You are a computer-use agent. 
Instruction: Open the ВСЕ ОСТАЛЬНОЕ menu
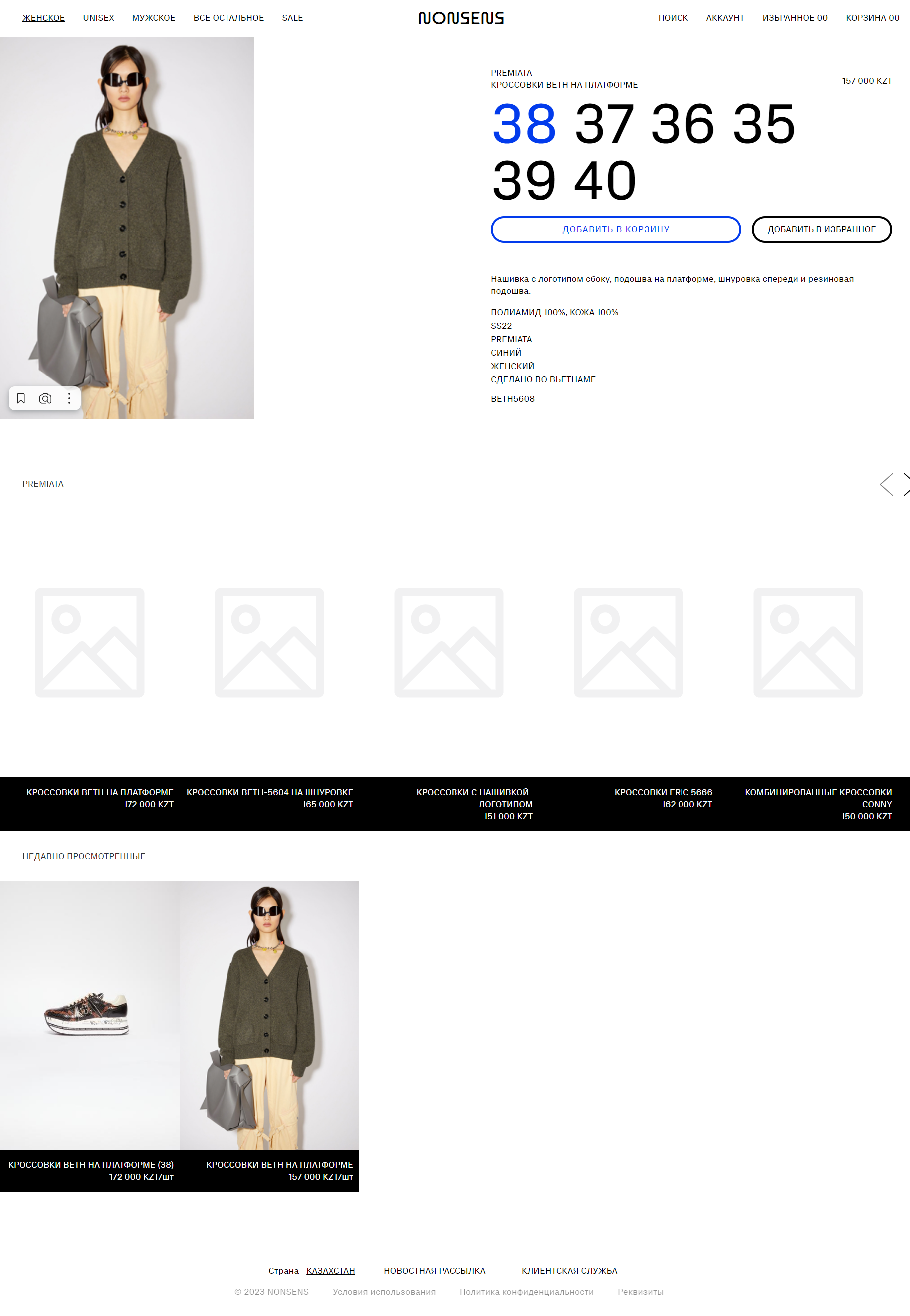228,18
